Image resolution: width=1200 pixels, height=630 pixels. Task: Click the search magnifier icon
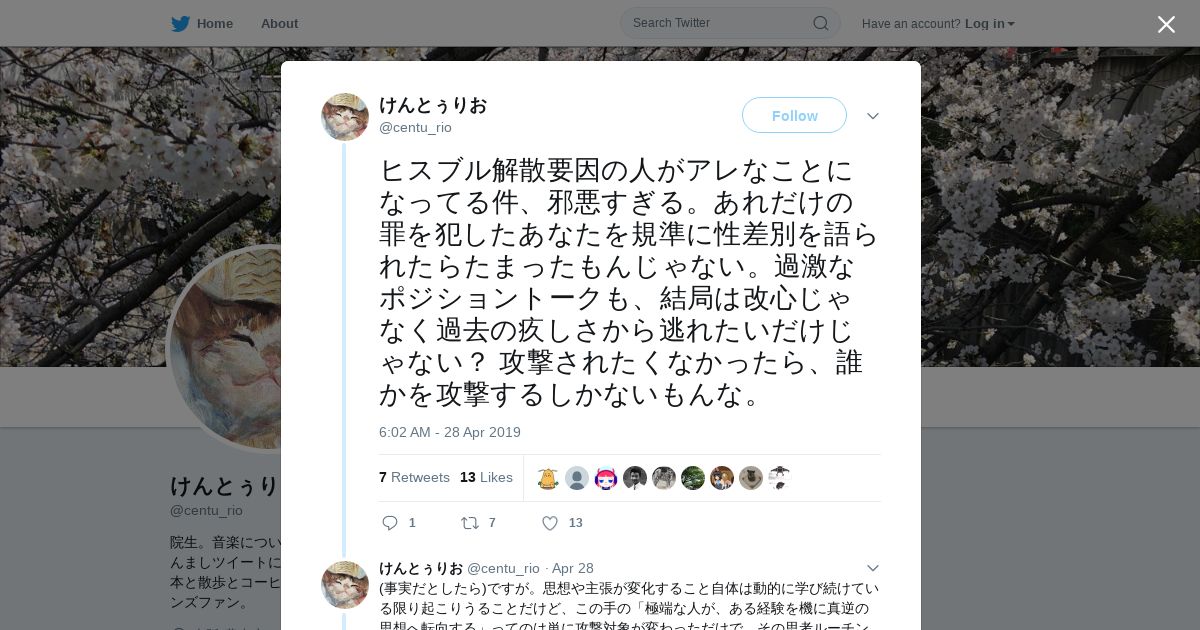820,23
